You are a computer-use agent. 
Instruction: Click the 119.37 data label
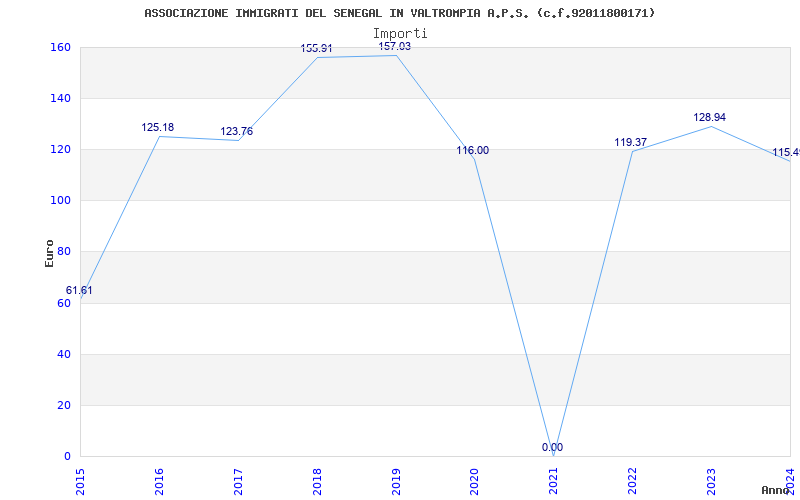631,142
